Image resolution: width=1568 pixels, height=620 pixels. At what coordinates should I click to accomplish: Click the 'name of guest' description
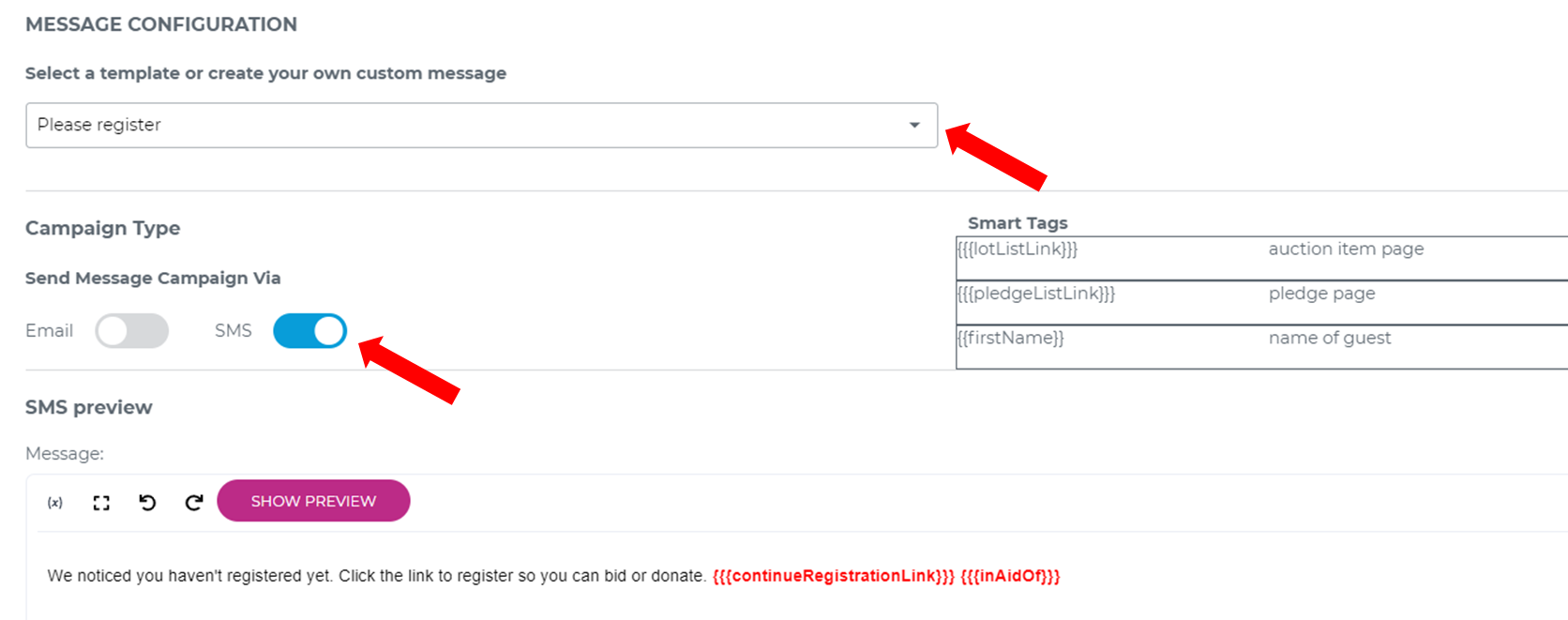[1329, 339]
